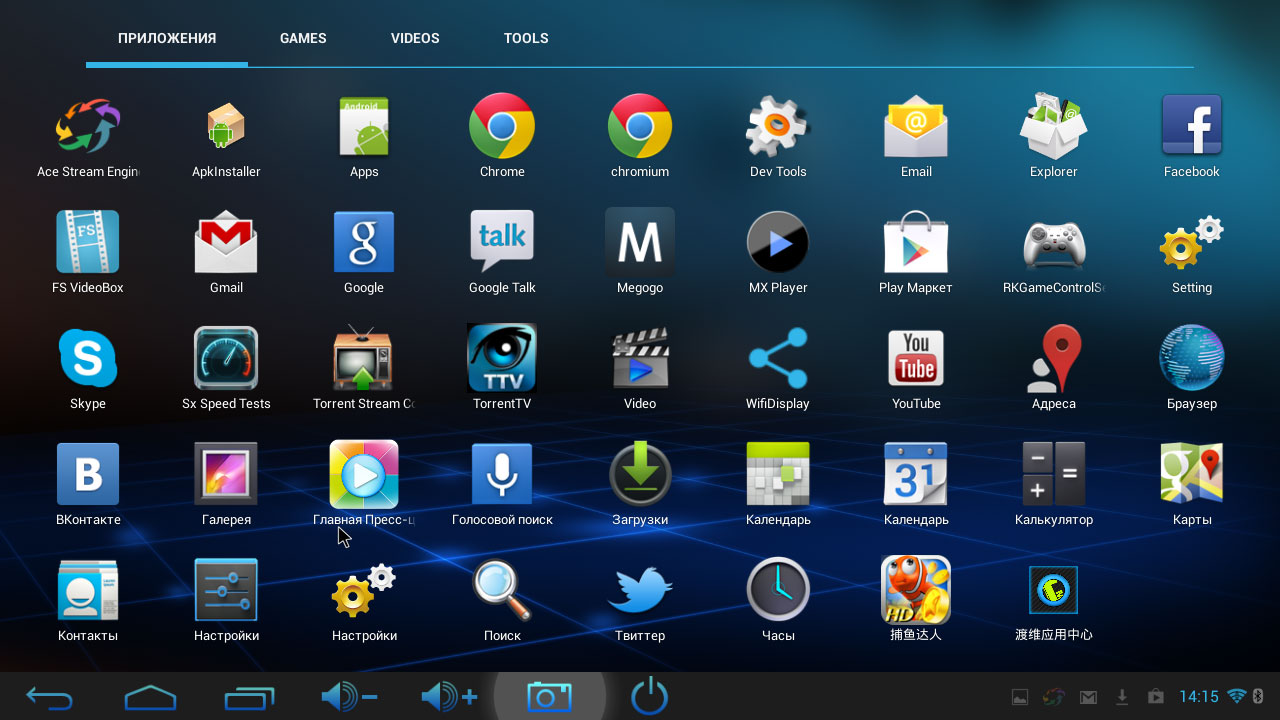Launch Калькулятор
The image size is (1280, 720).
coord(1054,474)
